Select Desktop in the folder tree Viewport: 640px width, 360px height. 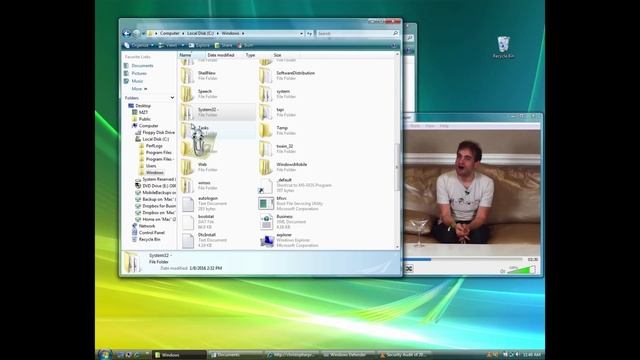tap(140, 106)
